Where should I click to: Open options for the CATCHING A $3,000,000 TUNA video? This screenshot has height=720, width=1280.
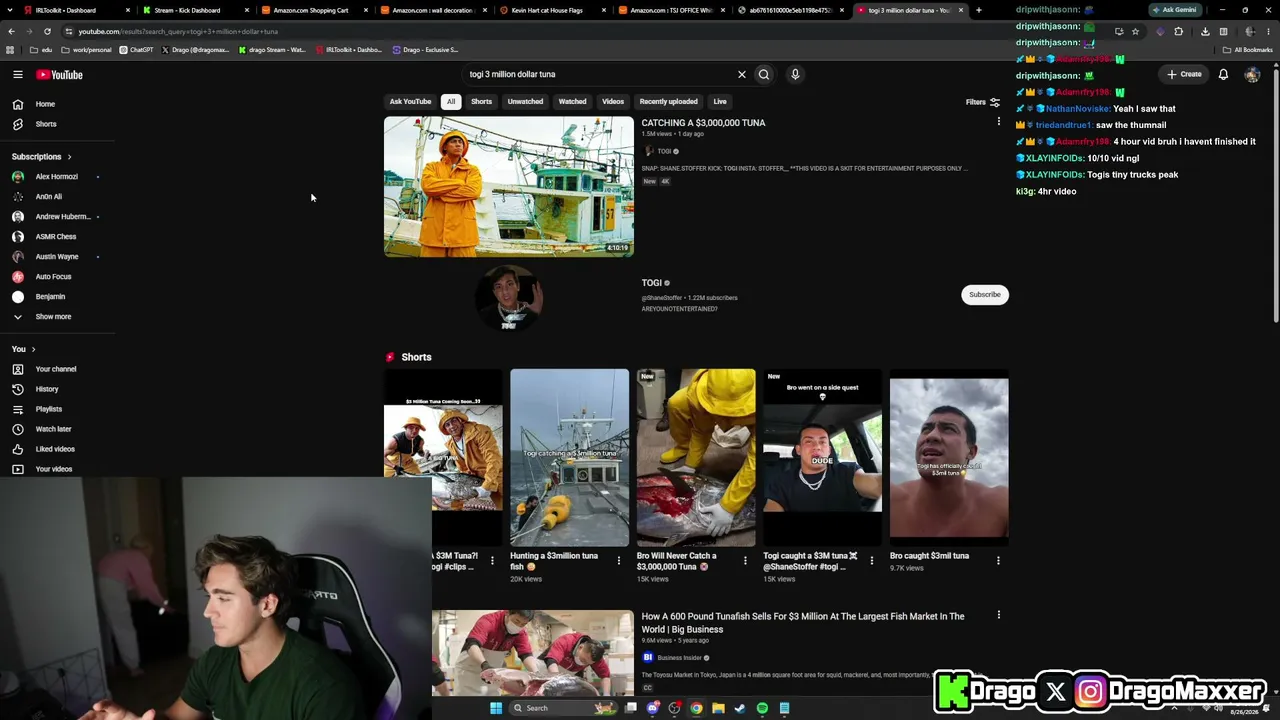pyautogui.click(x=998, y=122)
